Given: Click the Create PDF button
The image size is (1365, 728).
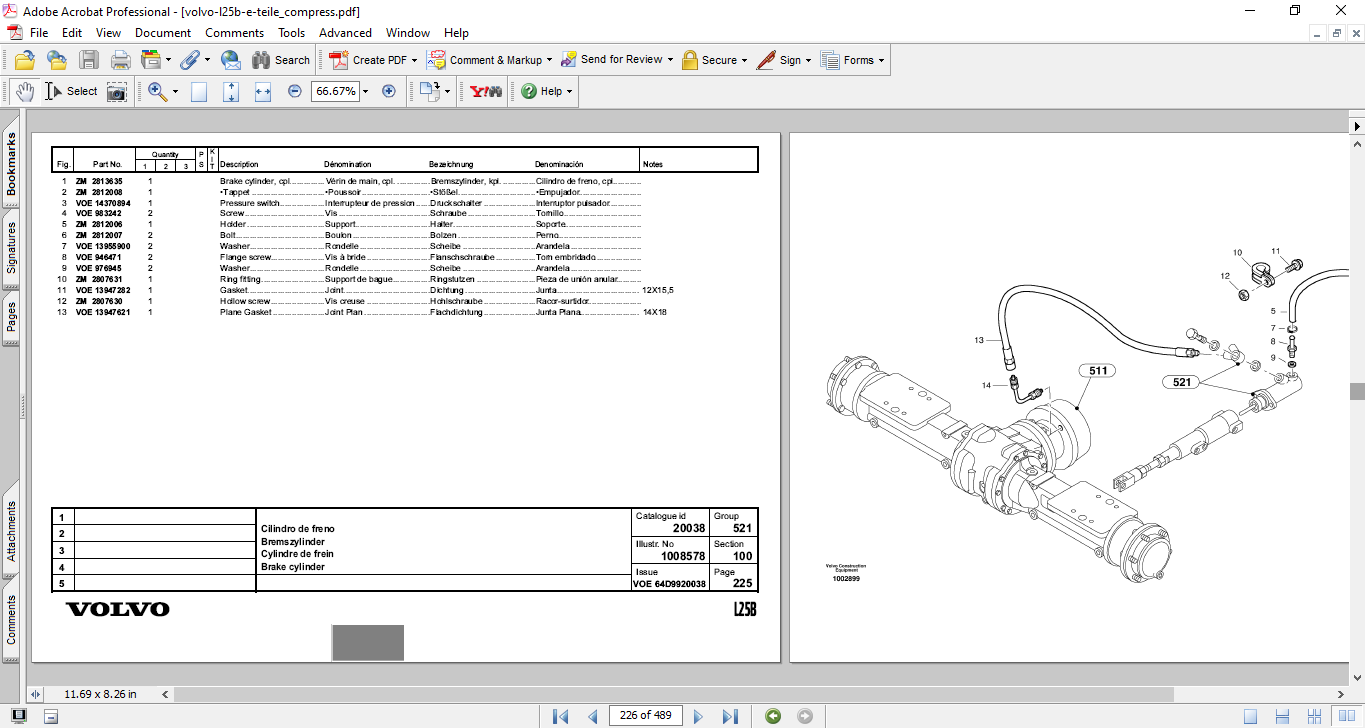Looking at the screenshot, I should pyautogui.click(x=373, y=60).
